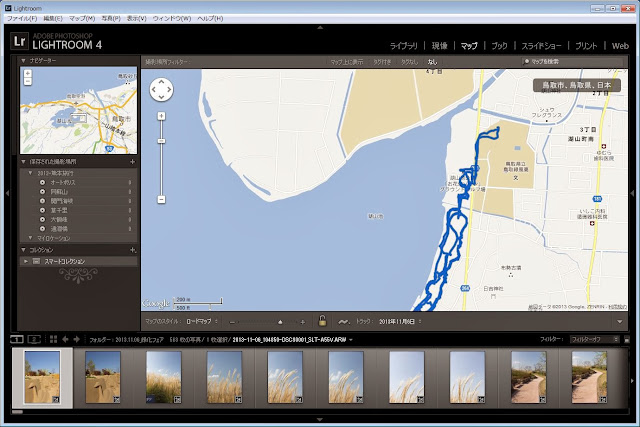Select the 草千里 saved location marker
640x427 pixels.
[x=42, y=211]
